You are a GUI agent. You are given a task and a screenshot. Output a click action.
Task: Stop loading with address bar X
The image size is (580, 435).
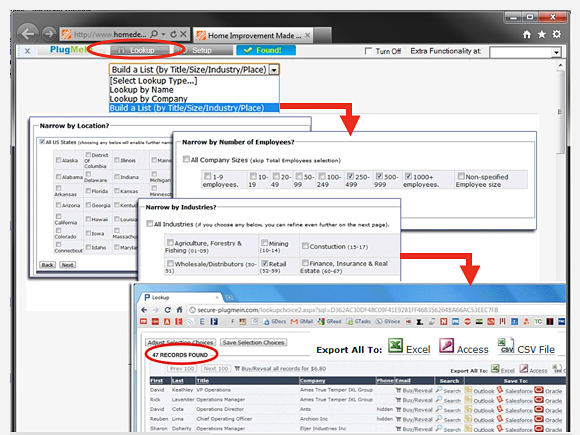click(183, 34)
